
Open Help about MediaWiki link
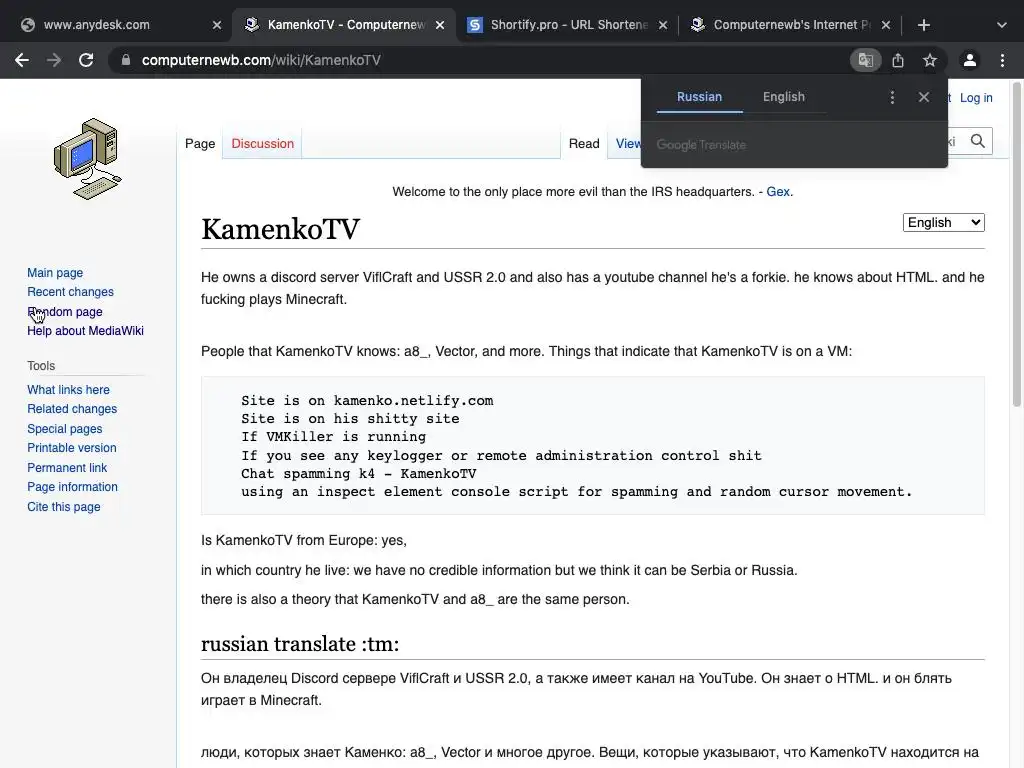coord(86,330)
